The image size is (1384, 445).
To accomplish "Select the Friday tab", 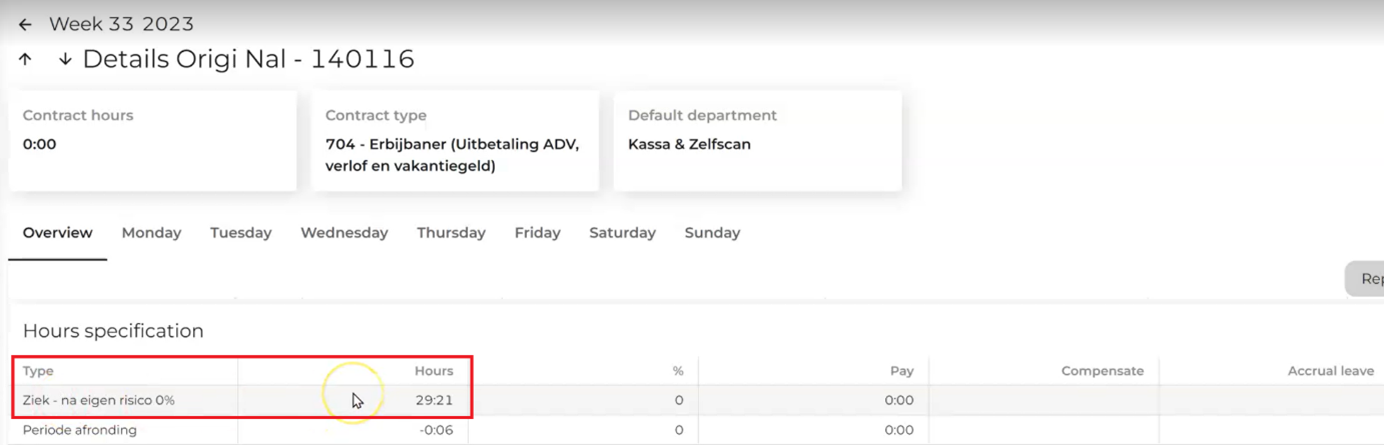I will 537,233.
